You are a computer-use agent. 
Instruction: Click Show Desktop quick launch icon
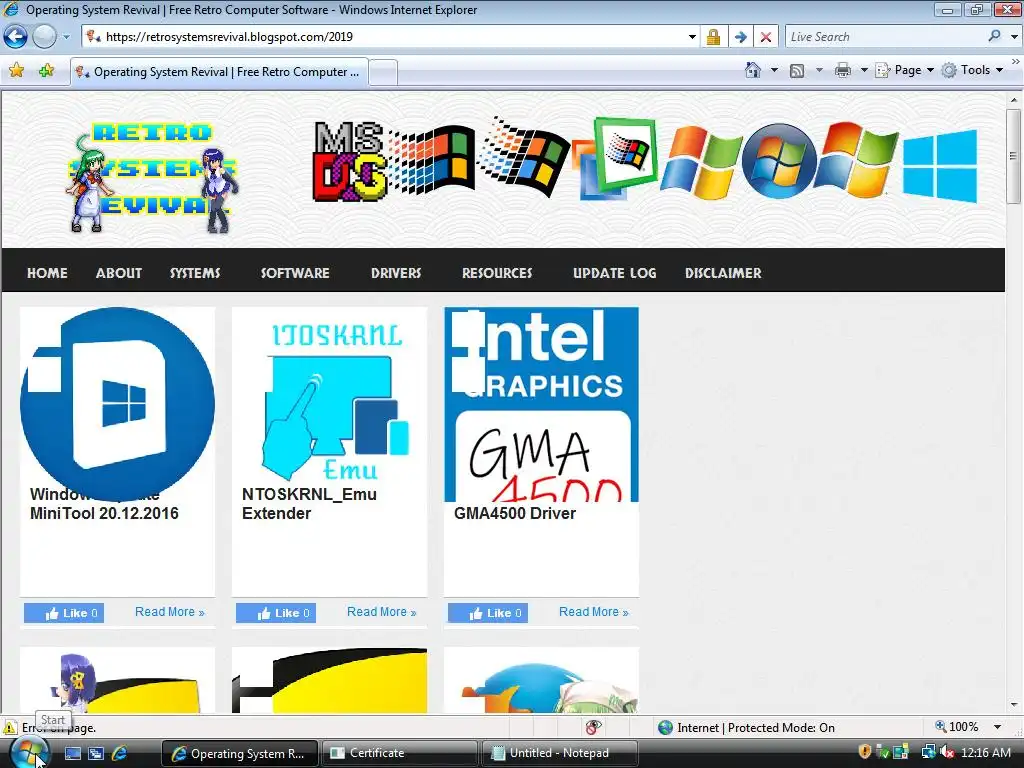click(x=72, y=753)
